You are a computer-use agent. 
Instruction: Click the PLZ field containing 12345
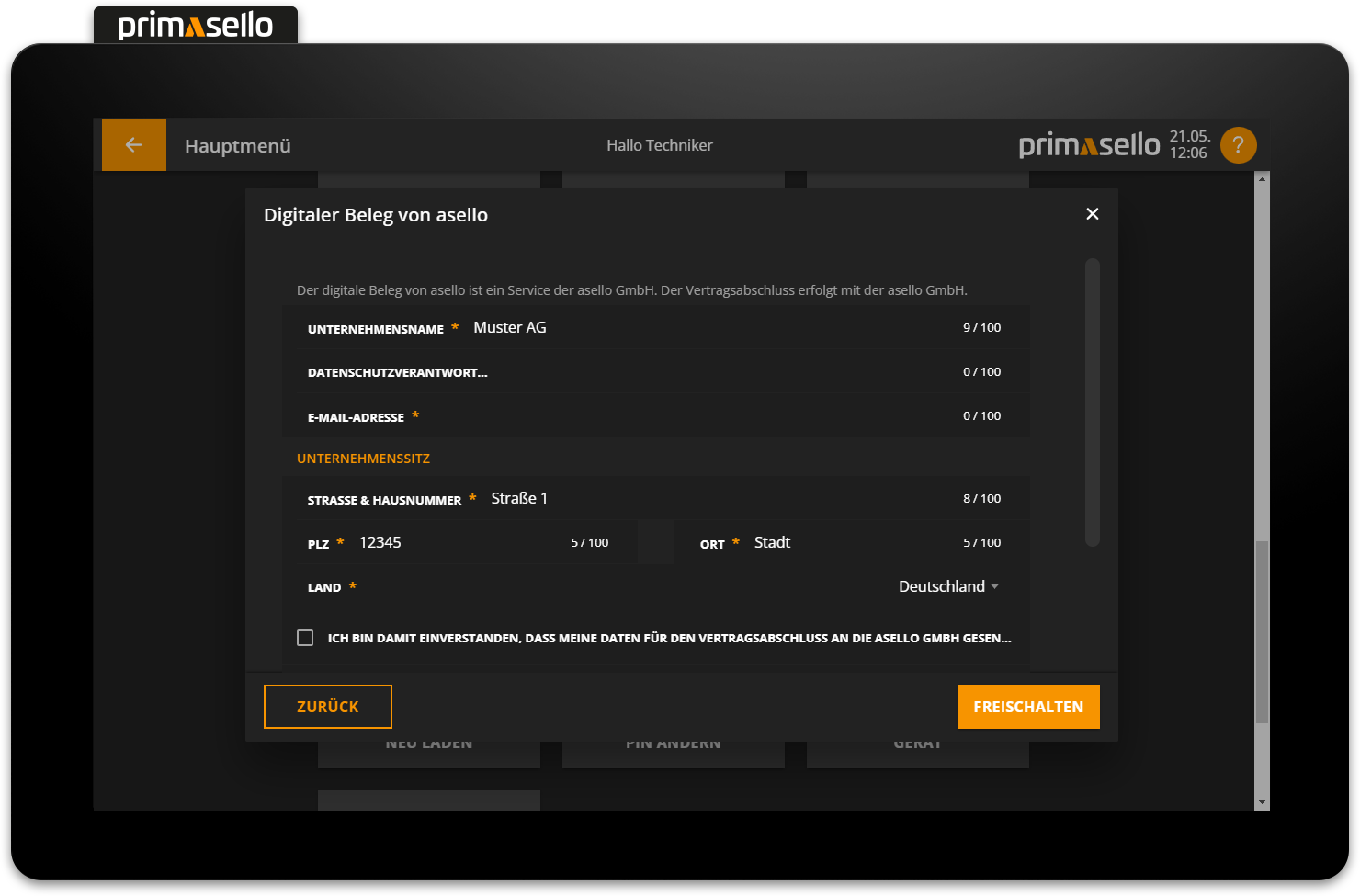point(459,543)
